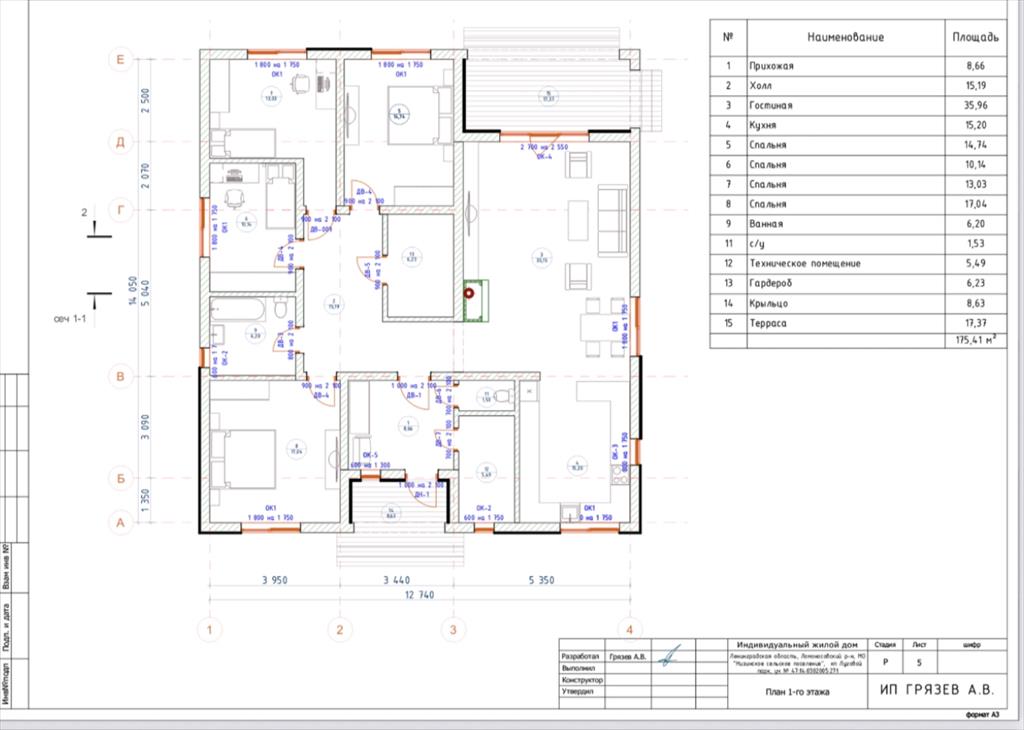The width and height of the screenshot is (1024, 730).
Task: Select the grid axis bubble labeled А
Action: pos(120,522)
